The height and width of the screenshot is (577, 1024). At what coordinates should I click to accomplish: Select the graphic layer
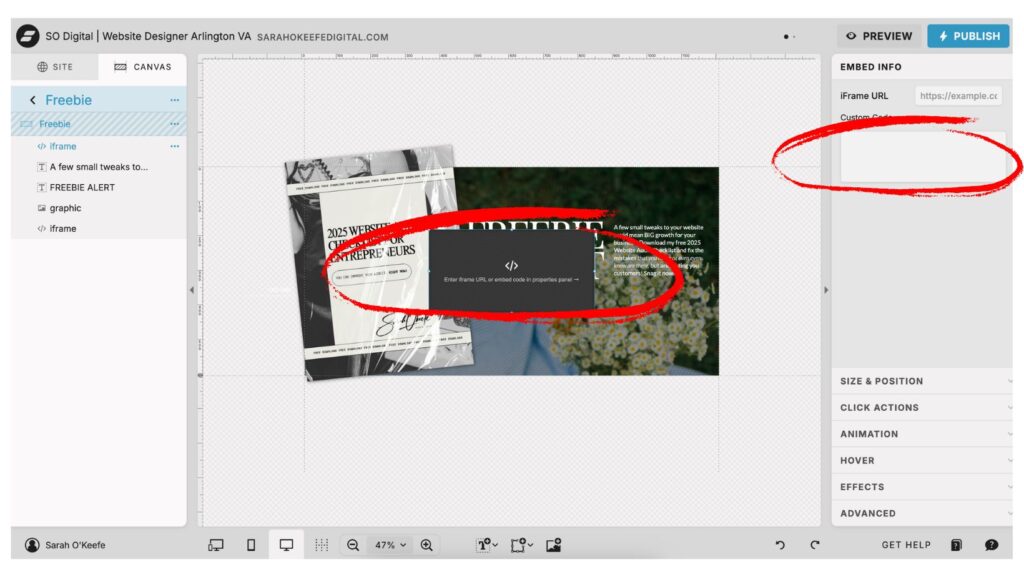point(65,208)
